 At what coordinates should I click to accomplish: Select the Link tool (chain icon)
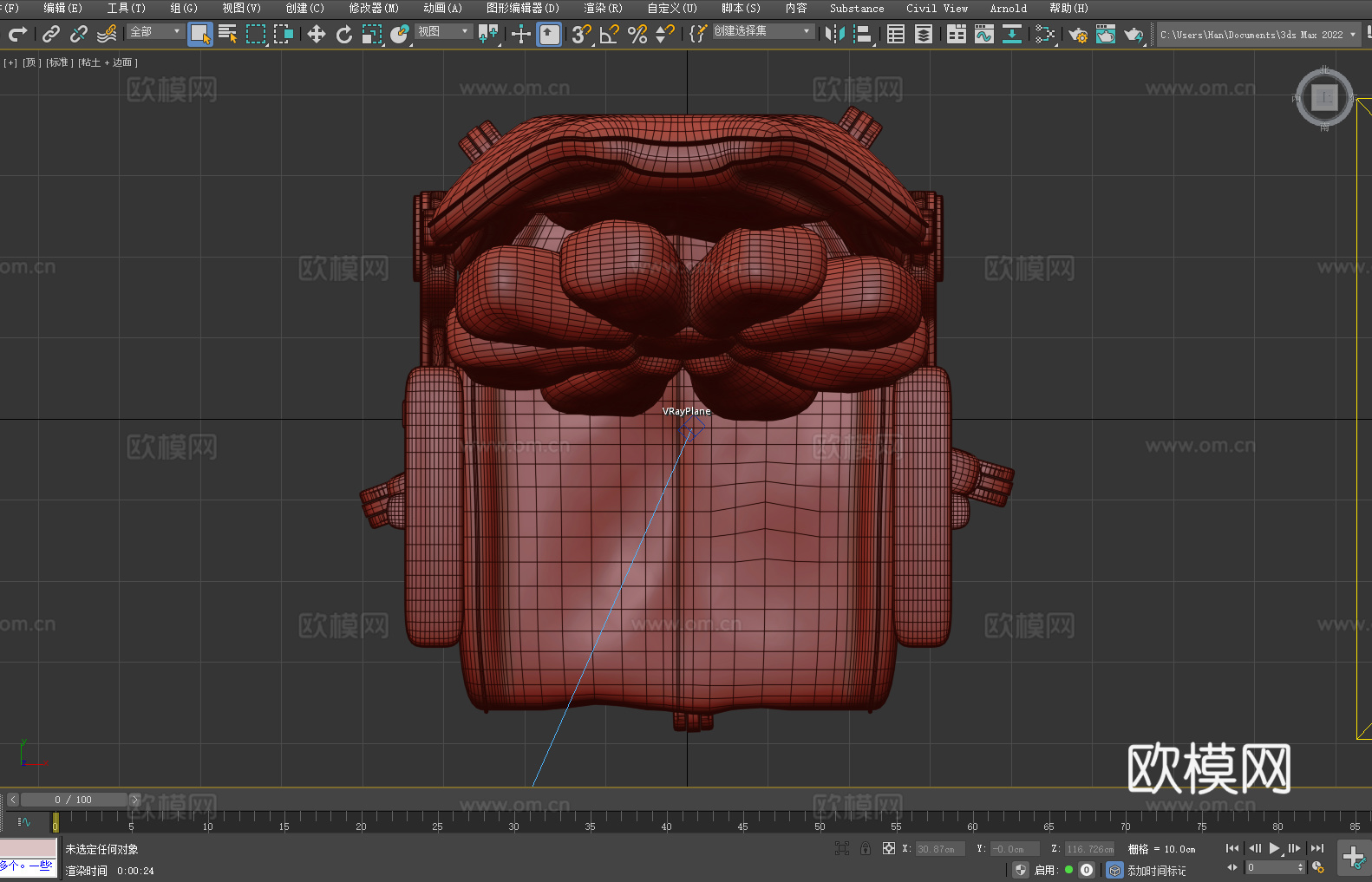(x=51, y=34)
